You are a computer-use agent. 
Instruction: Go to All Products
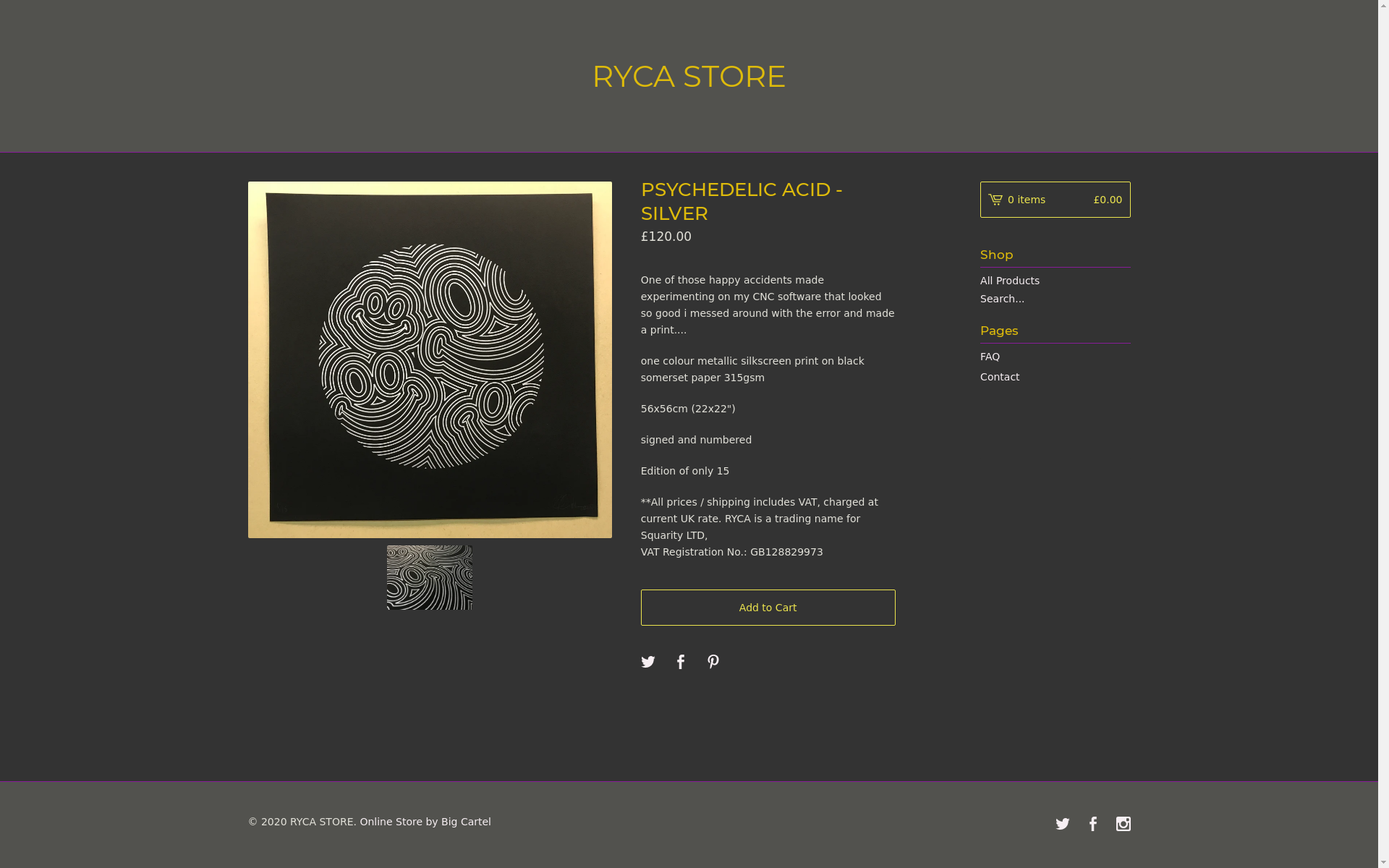coord(1009,281)
